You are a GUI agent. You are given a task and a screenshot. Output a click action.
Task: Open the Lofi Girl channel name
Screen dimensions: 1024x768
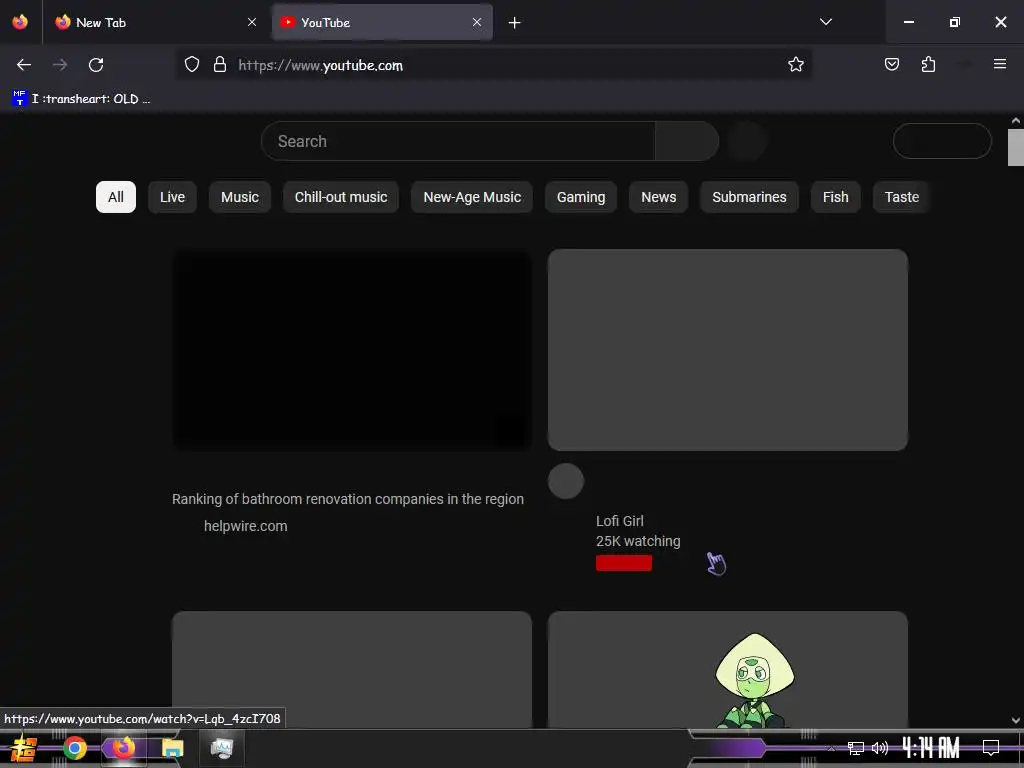(620, 521)
